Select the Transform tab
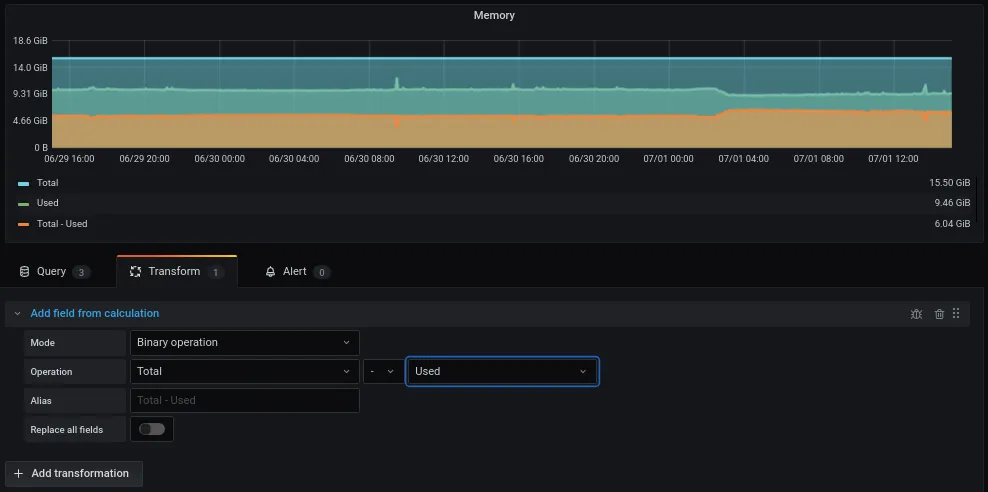Viewport: 988px width, 492px height. tap(176, 272)
